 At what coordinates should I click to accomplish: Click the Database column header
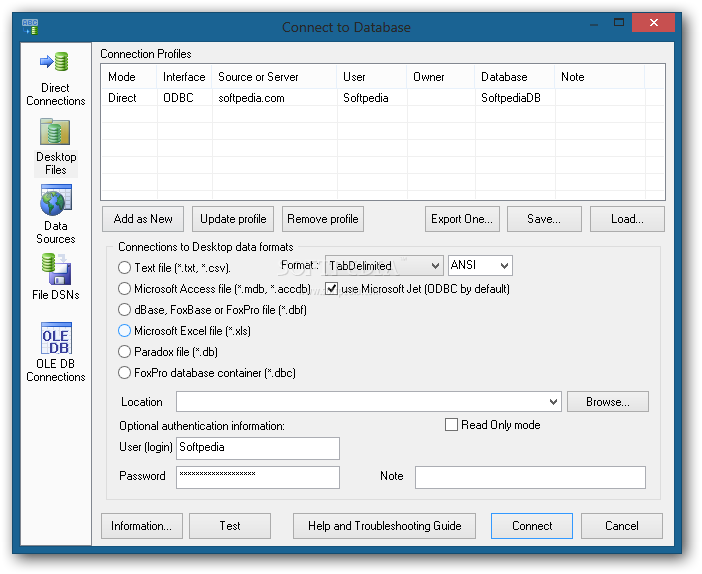[x=515, y=77]
